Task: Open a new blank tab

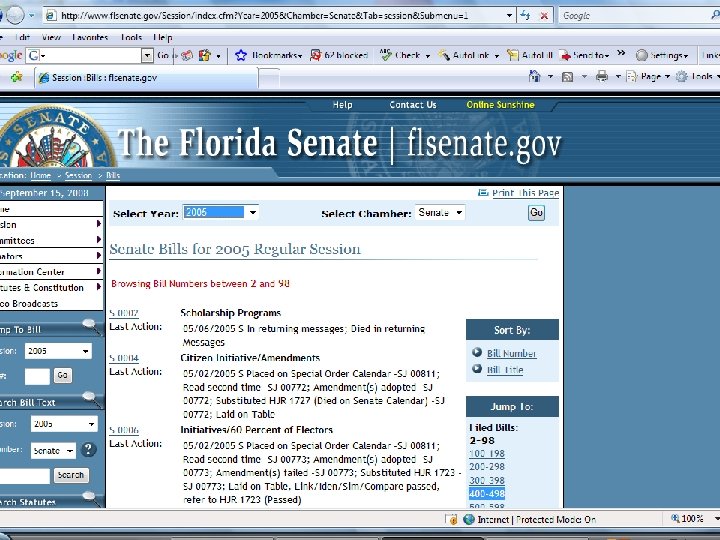Action: point(269,78)
